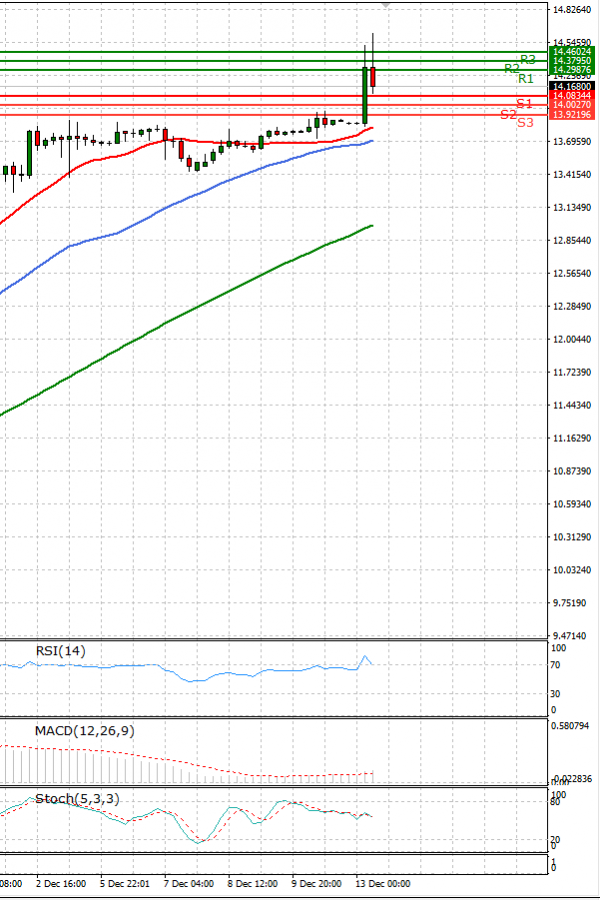Click the 13.13490 price axis value
Viewport: 600px width, 900px height.
[x=572, y=207]
